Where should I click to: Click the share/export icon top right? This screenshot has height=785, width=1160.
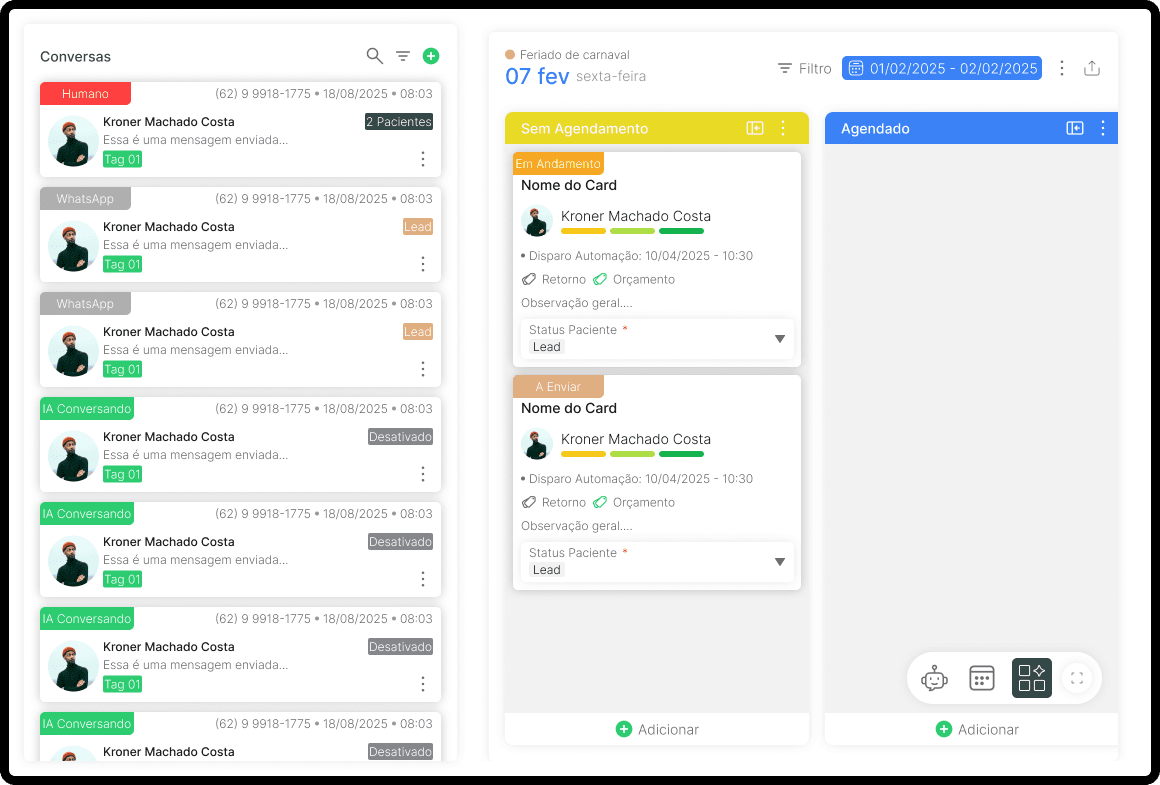[x=1092, y=68]
